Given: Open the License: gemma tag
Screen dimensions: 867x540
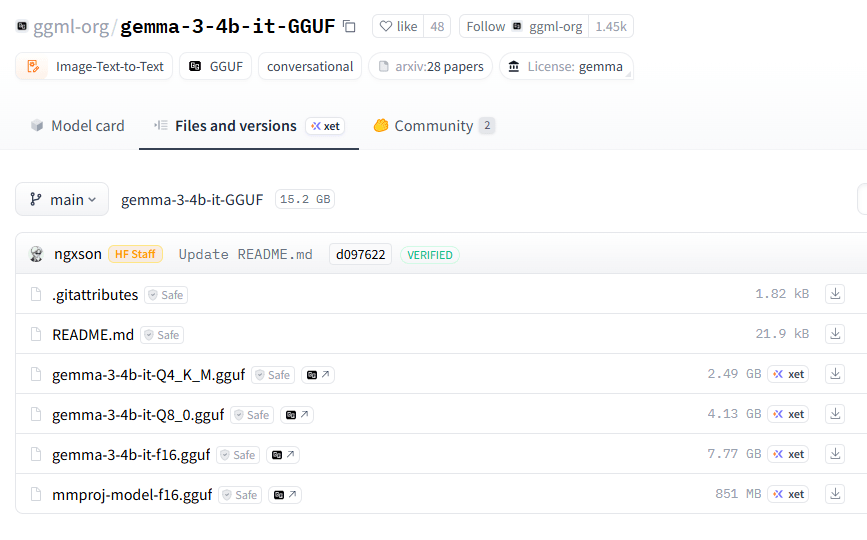Looking at the screenshot, I should 566,66.
